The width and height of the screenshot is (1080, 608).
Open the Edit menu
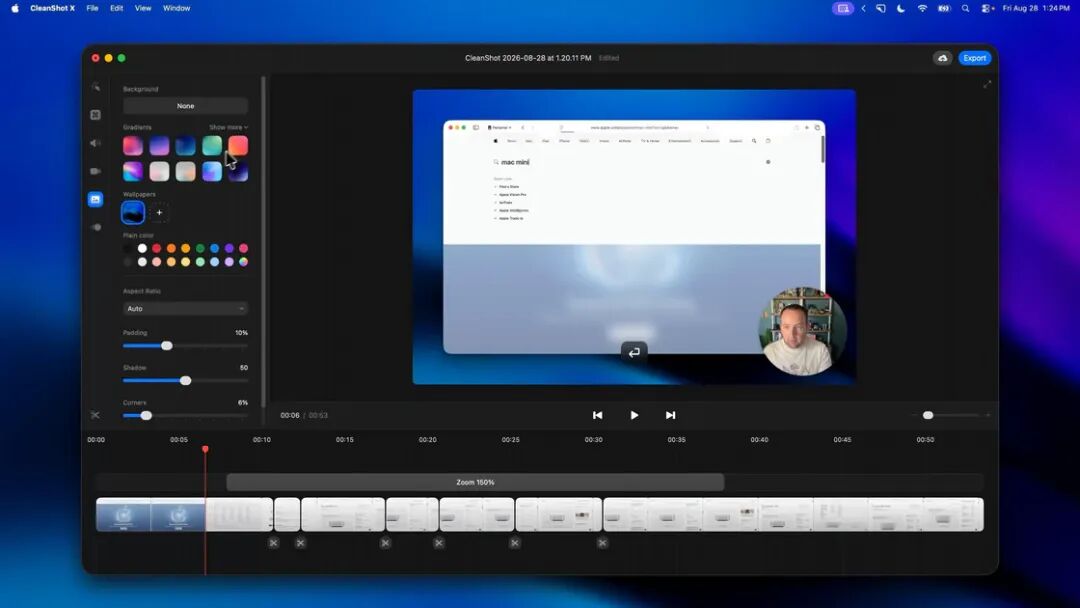(x=116, y=8)
